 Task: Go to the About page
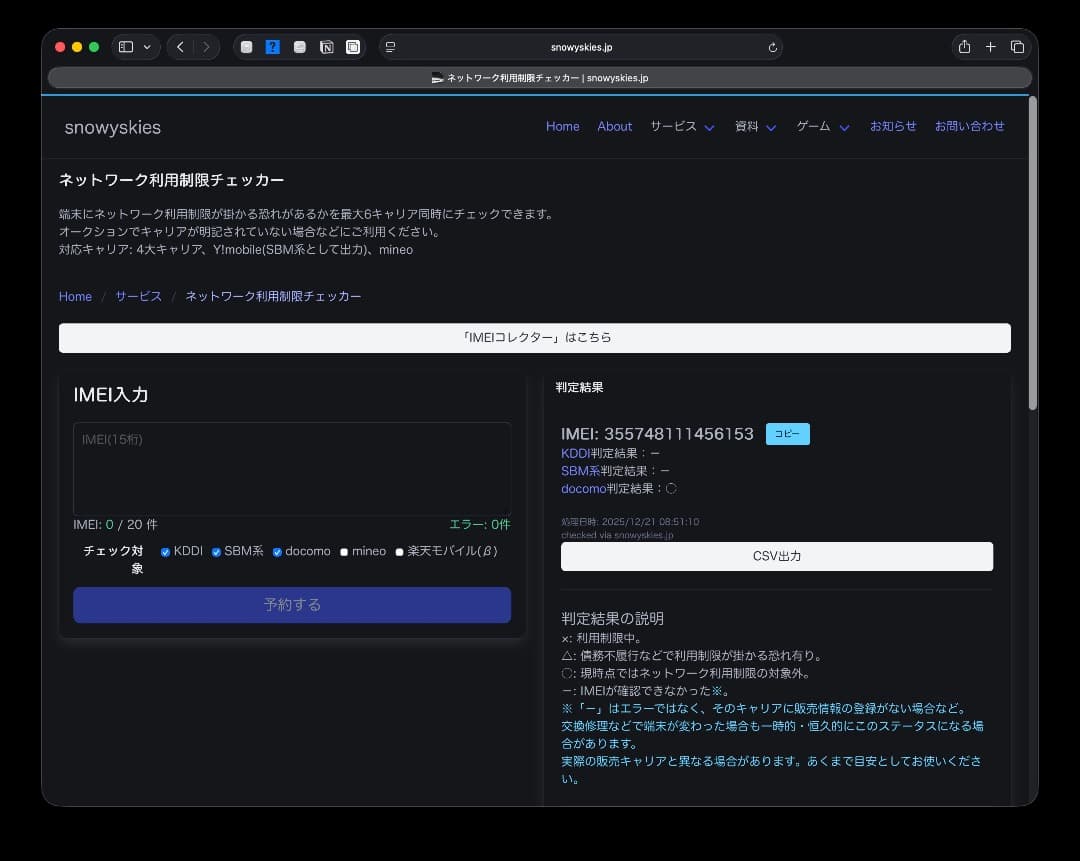tap(615, 126)
